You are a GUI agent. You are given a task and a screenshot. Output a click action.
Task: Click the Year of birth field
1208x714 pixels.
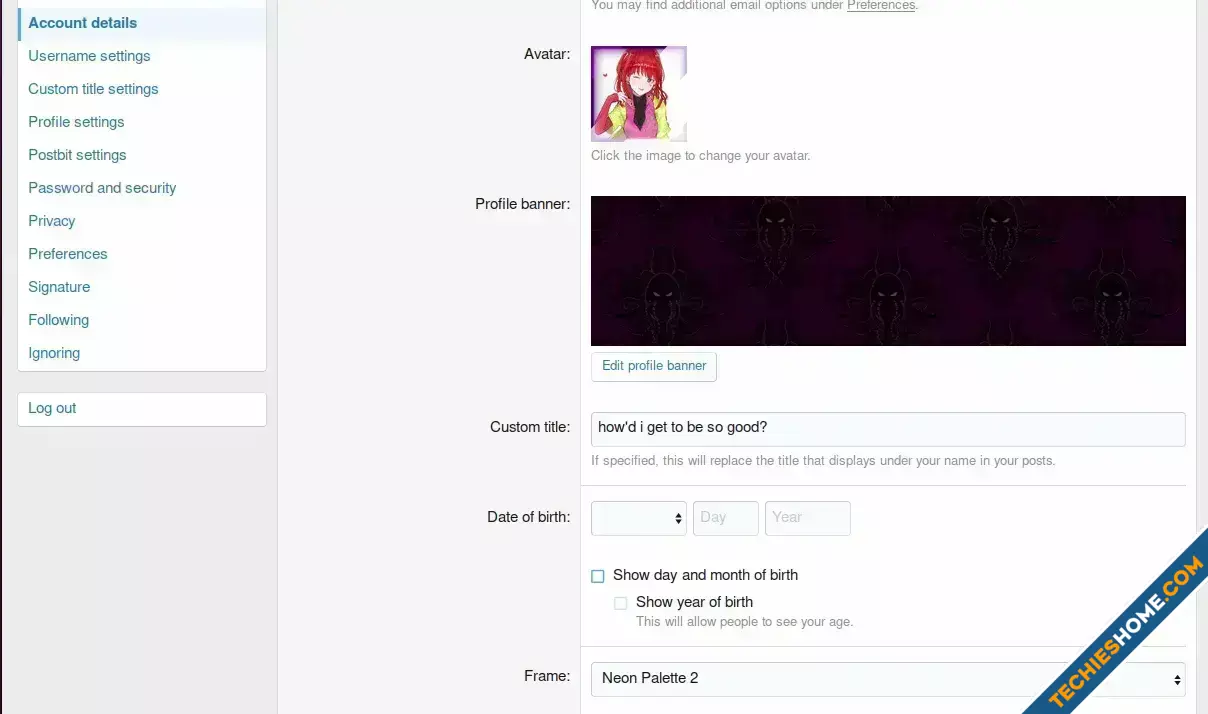pyautogui.click(x=808, y=518)
